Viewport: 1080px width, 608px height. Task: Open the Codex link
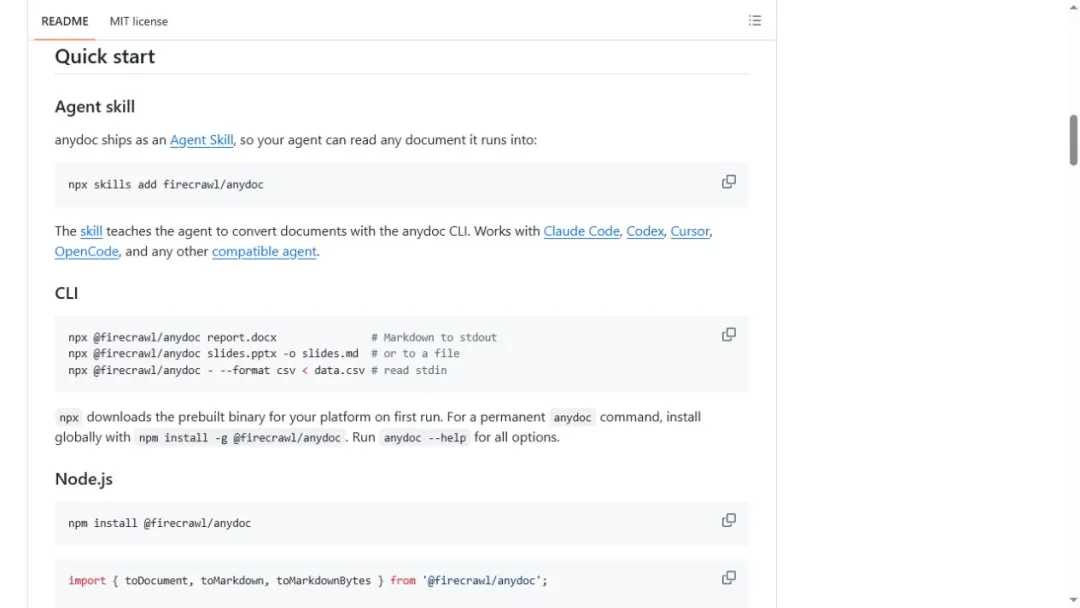(x=645, y=231)
